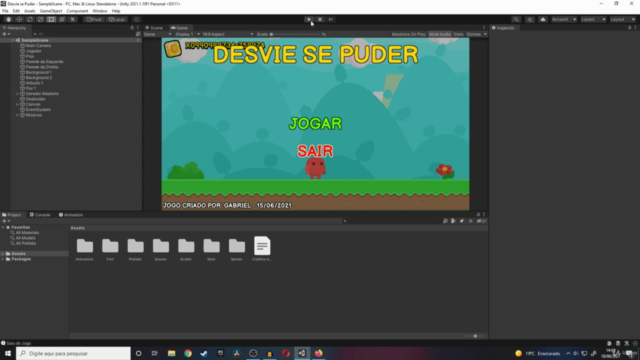Select the Hand tool in the toolbar
Image resolution: width=640 pixels, height=360 pixels.
(x=8, y=20)
